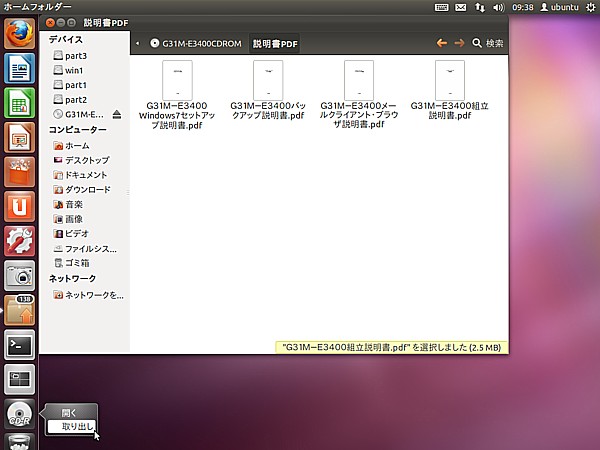Click the CD-R disc launcher icon
Screen dimensions: 600x450
pyautogui.click(x=19, y=414)
